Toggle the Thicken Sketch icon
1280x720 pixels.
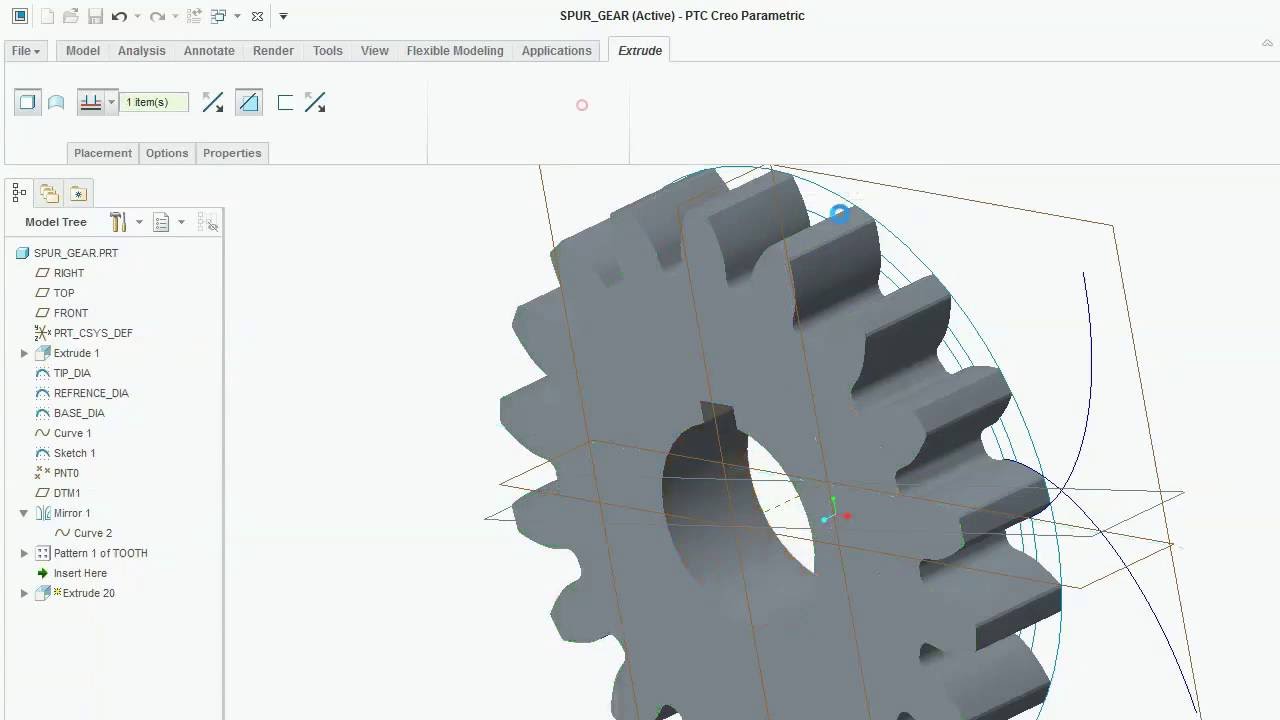tap(285, 102)
